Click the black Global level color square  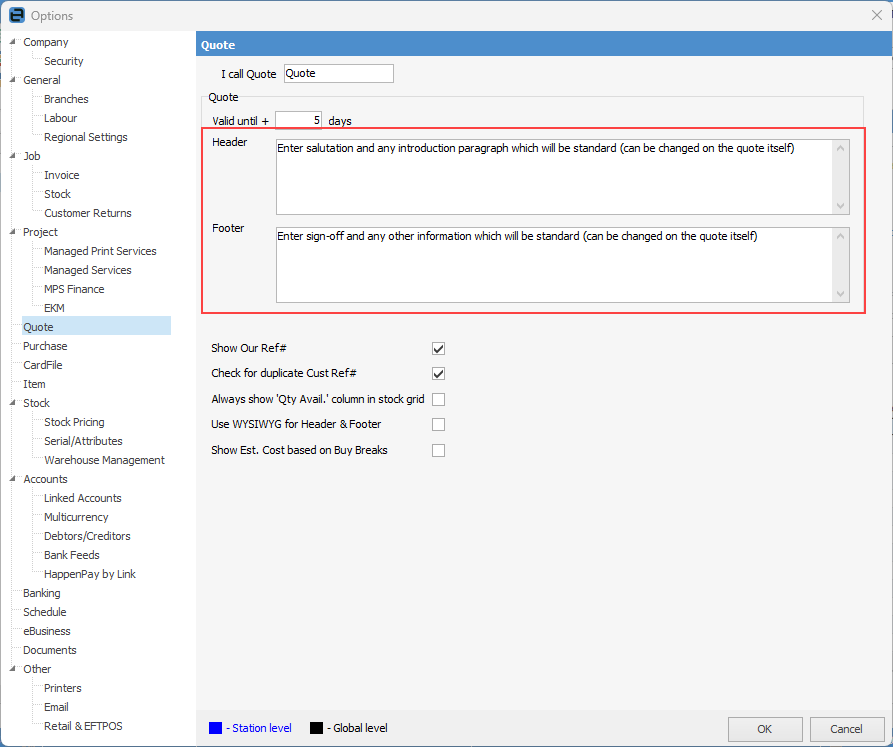[316, 728]
